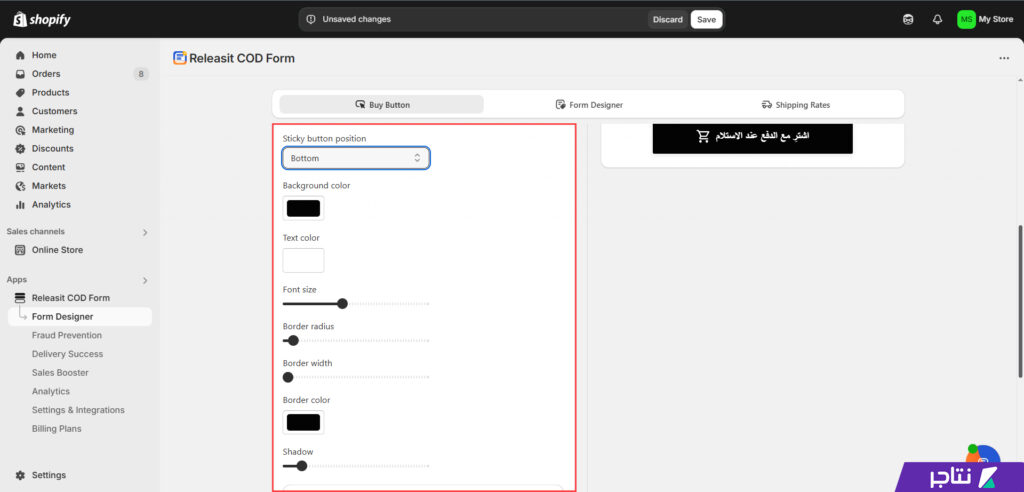Open Settings & Integrations page
Screen dimensions: 1024x492
80,410
